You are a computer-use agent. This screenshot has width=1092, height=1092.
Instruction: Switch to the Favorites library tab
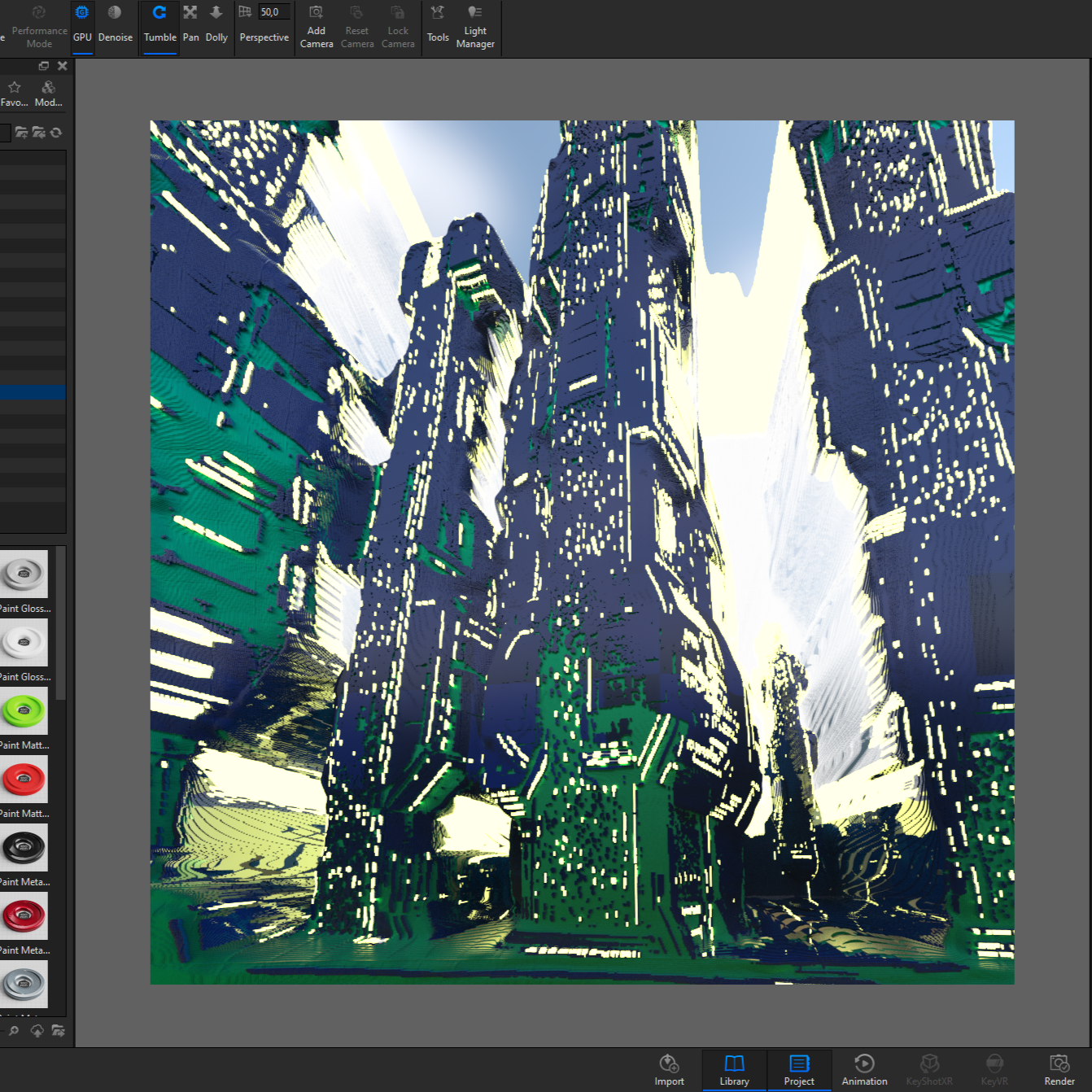pyautogui.click(x=14, y=94)
